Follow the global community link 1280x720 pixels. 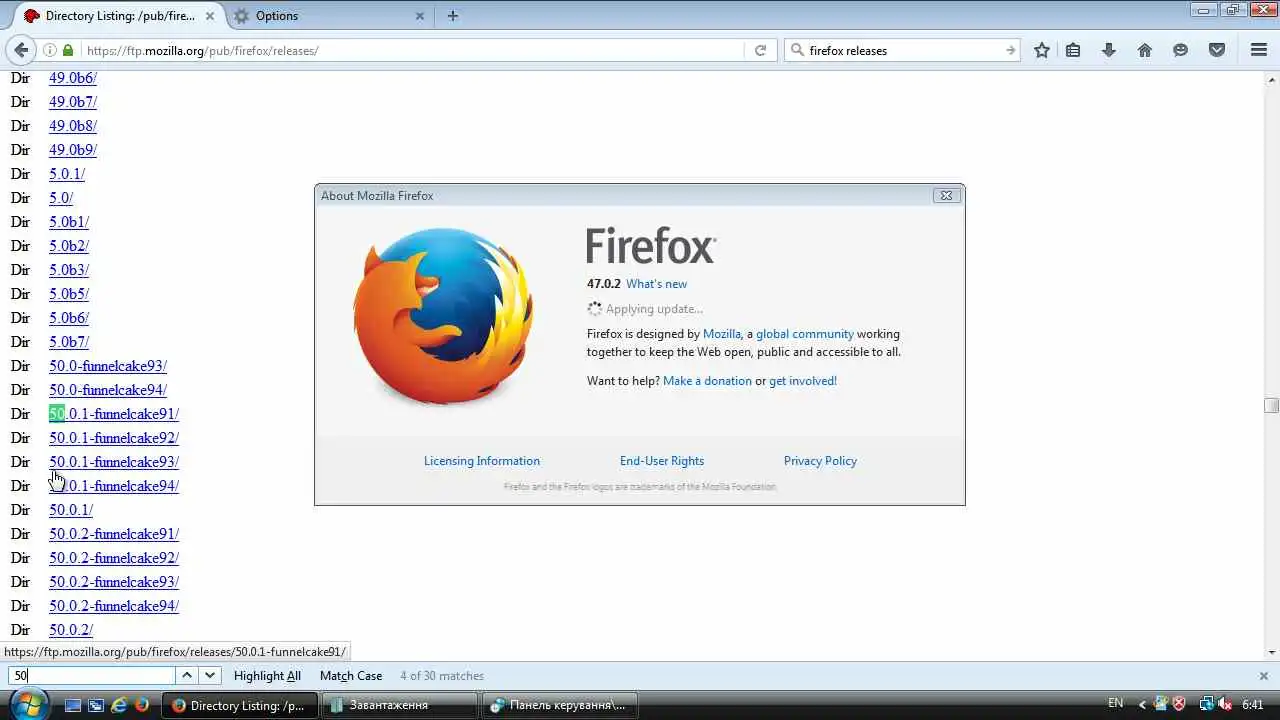[x=805, y=334]
